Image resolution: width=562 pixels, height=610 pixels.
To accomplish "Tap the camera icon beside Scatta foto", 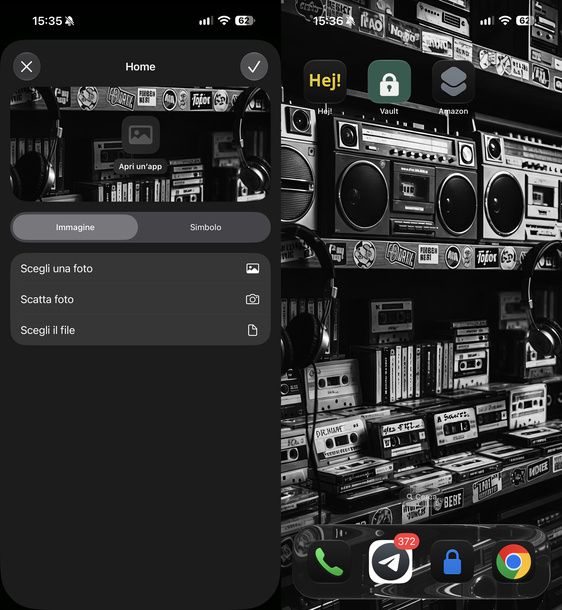I will [252, 299].
